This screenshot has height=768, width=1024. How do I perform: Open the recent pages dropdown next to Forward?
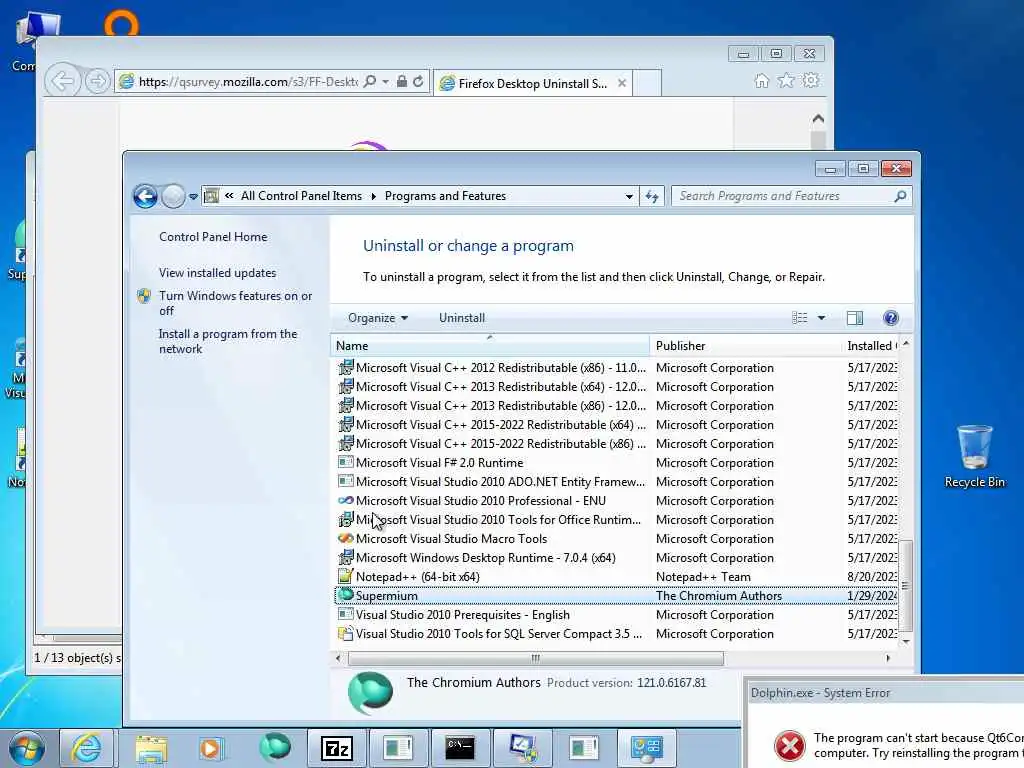point(193,197)
